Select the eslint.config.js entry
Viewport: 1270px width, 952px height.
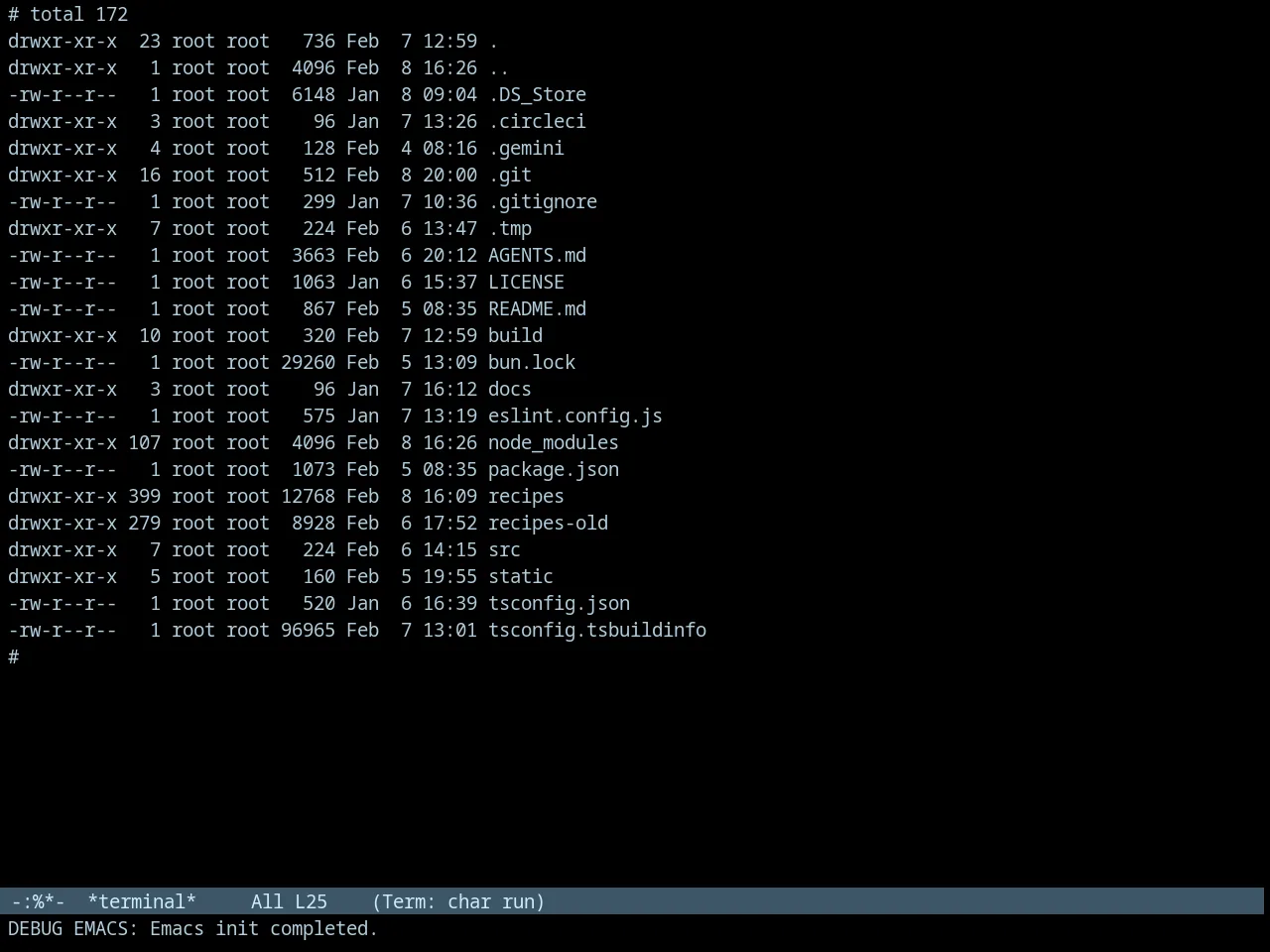tap(575, 416)
